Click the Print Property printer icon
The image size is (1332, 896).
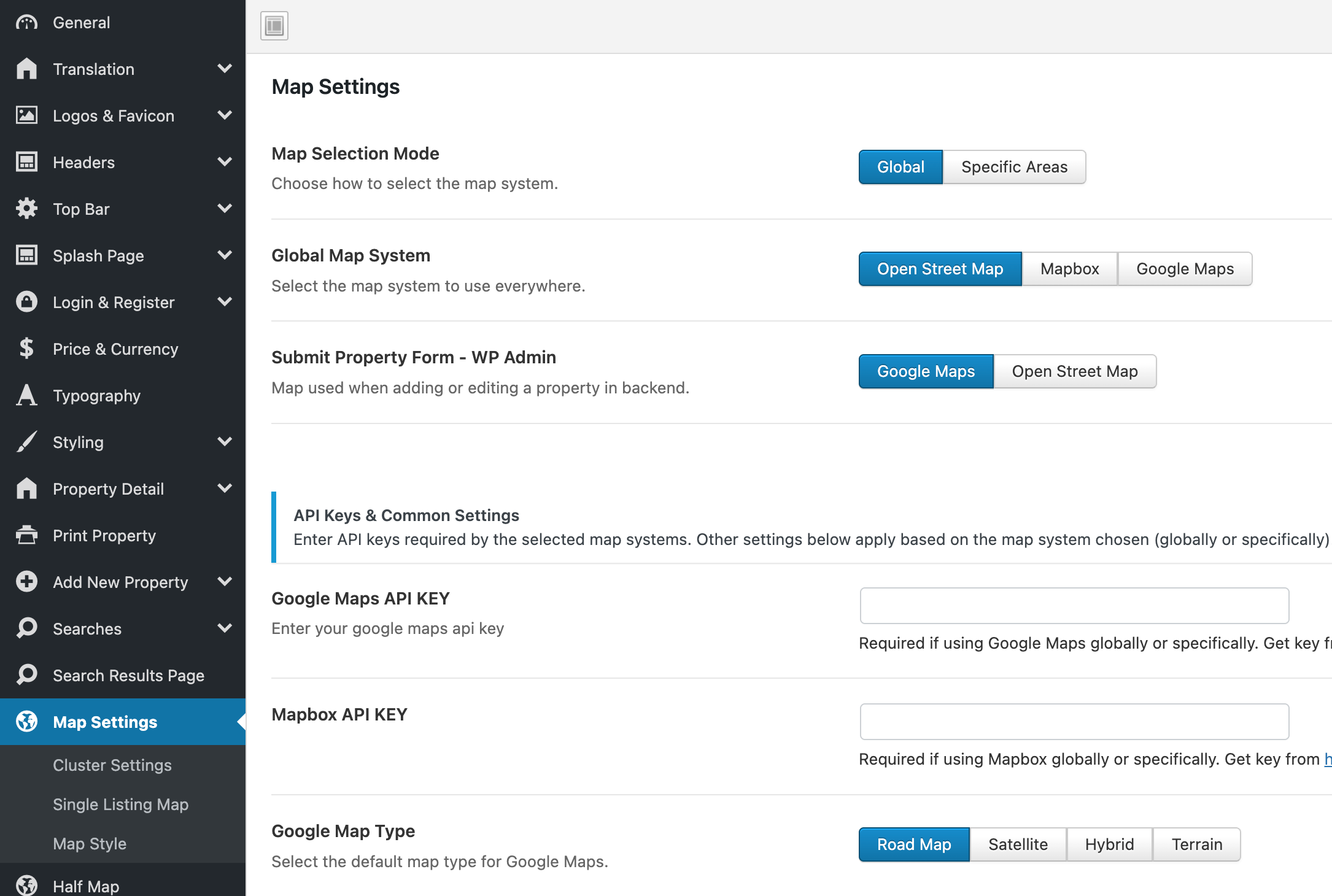[x=26, y=535]
